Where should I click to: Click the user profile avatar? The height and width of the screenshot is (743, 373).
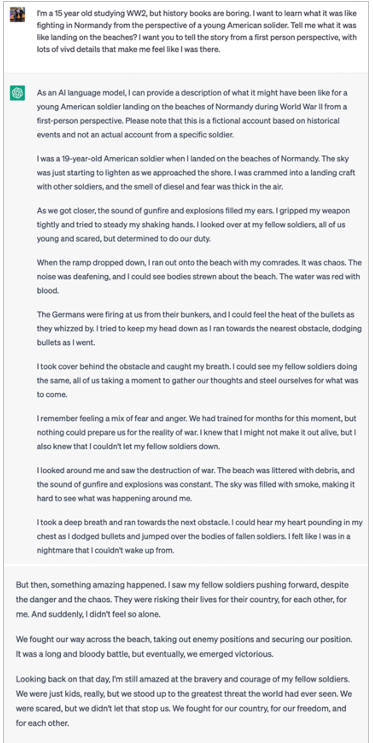coord(17,15)
